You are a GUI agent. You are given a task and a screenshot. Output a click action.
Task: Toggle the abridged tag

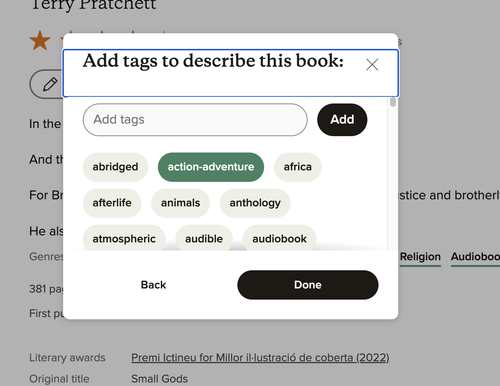(115, 167)
